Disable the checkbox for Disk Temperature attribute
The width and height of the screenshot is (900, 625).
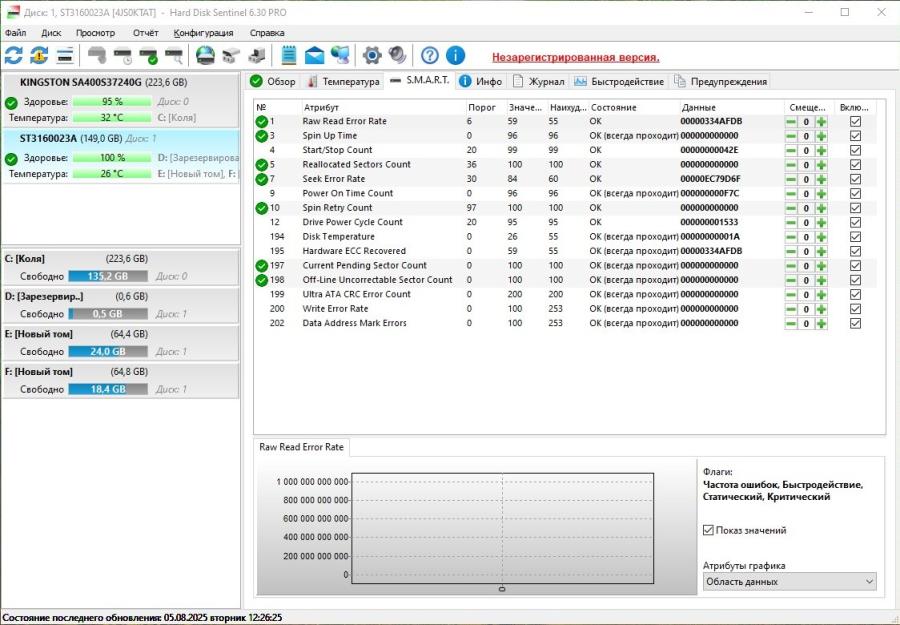point(855,237)
